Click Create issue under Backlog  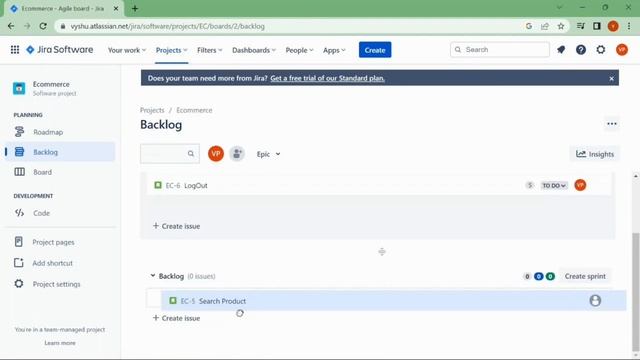(x=176, y=318)
